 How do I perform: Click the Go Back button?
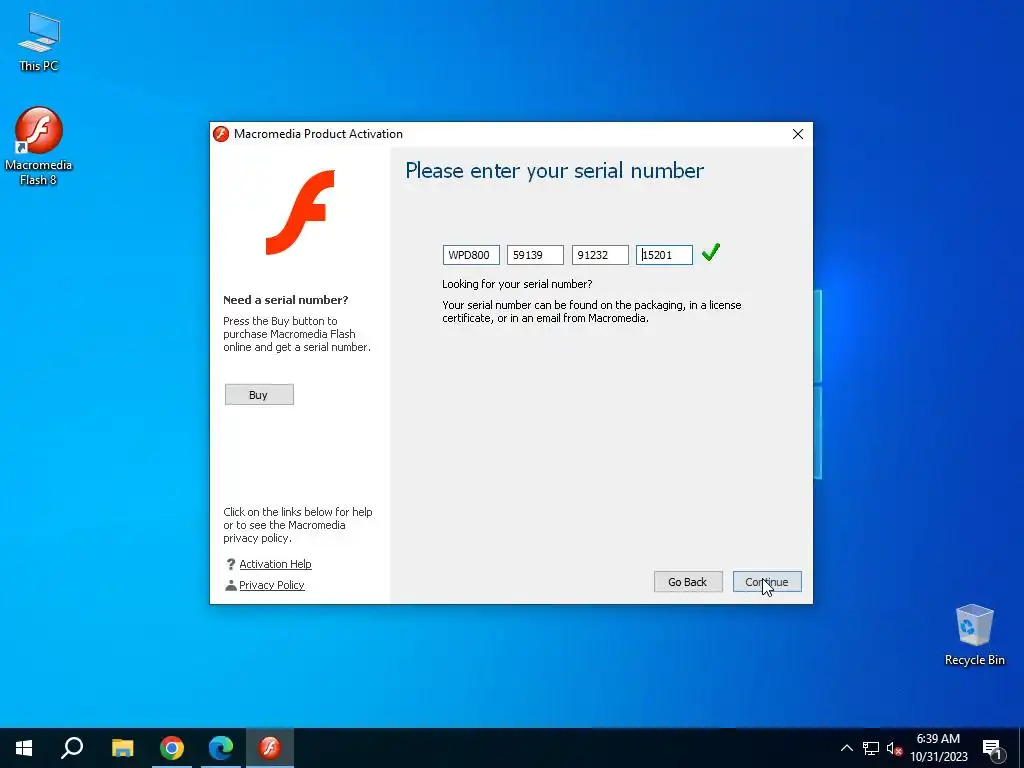pyautogui.click(x=688, y=582)
